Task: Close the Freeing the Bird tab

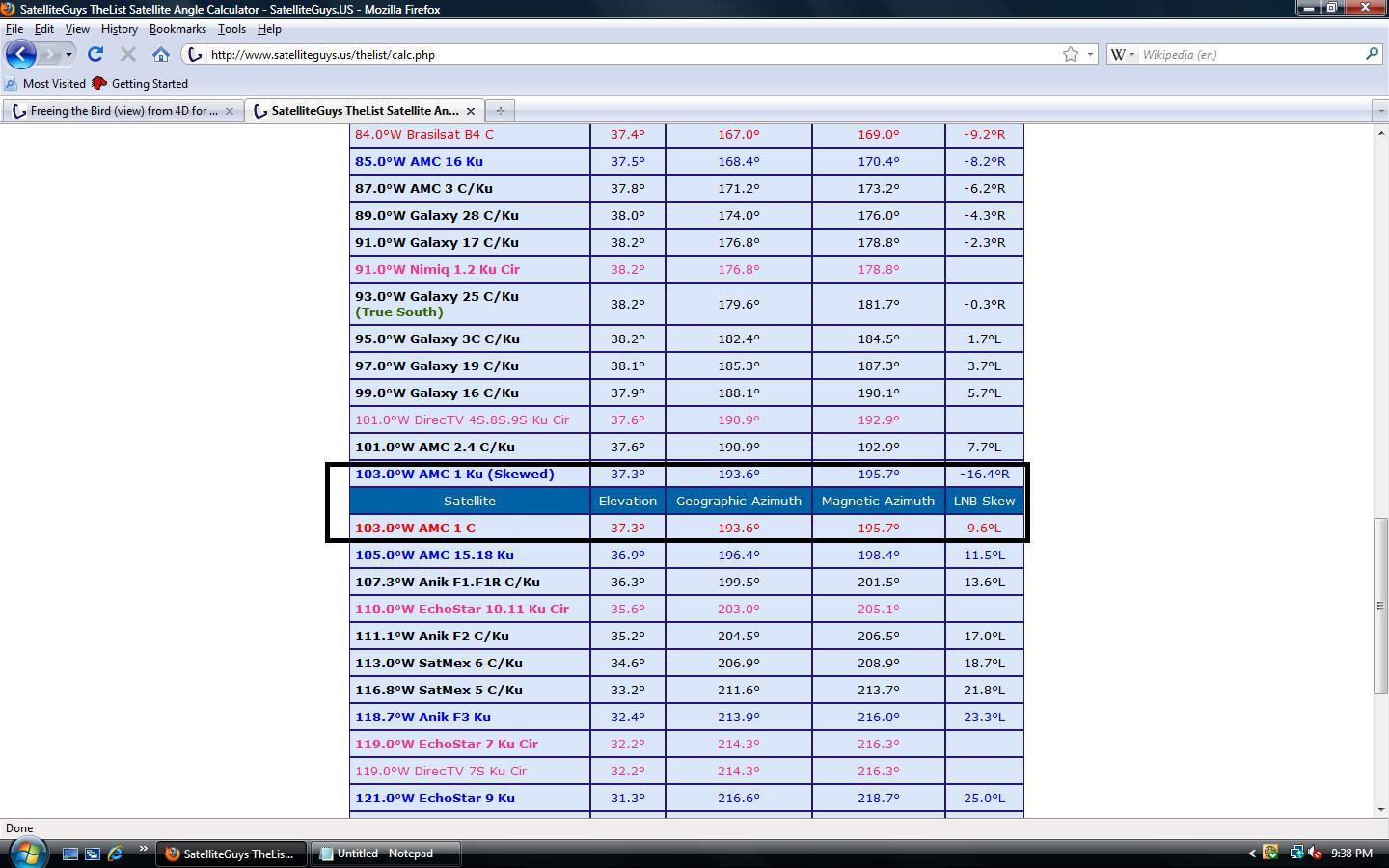Action: (230, 111)
